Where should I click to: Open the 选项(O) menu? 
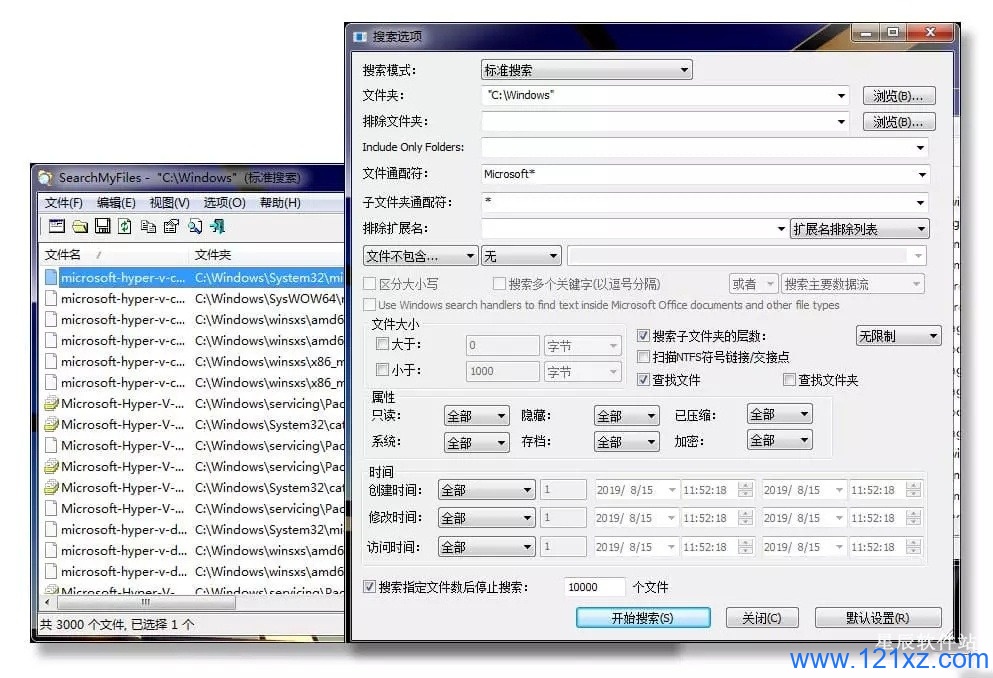coord(224,203)
